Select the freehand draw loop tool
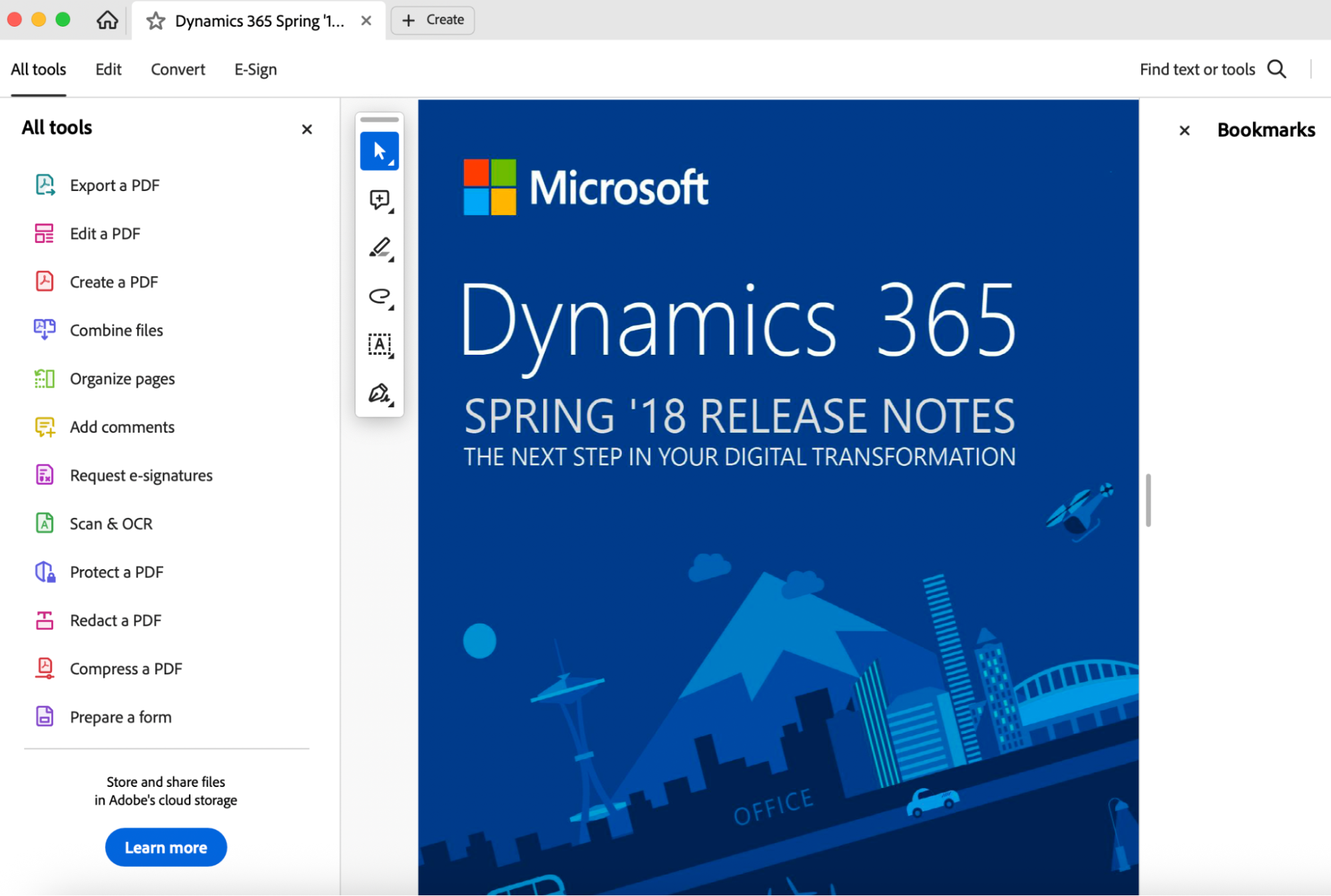This screenshot has width=1331, height=896. [379, 296]
